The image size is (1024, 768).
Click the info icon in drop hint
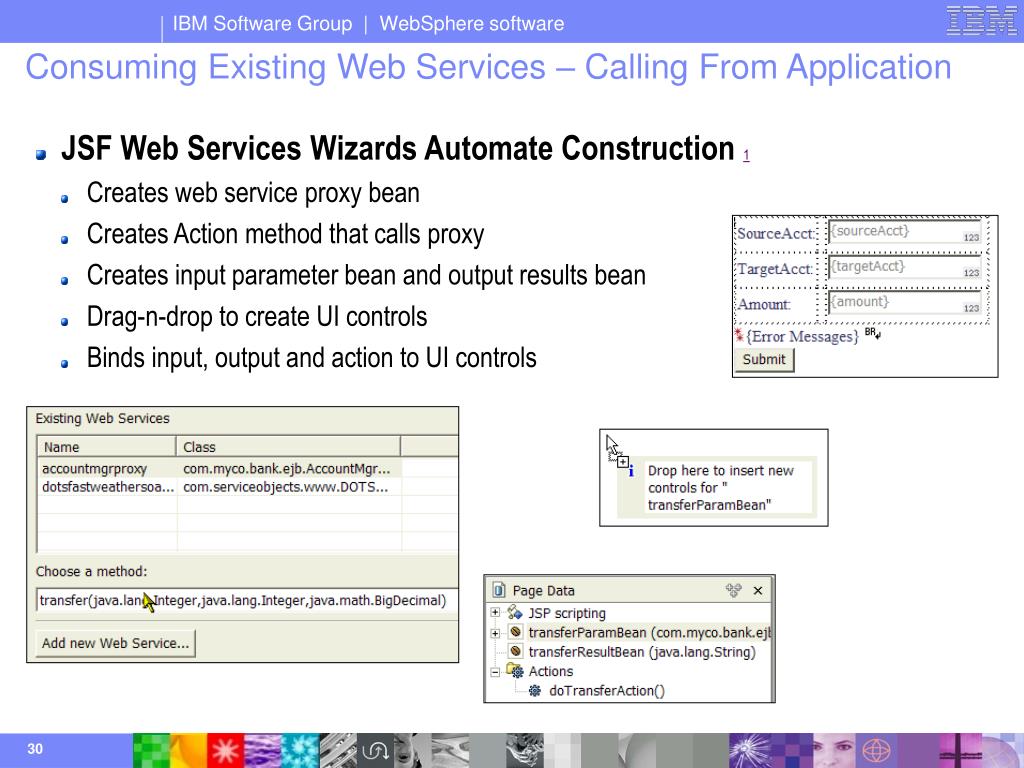(x=631, y=470)
